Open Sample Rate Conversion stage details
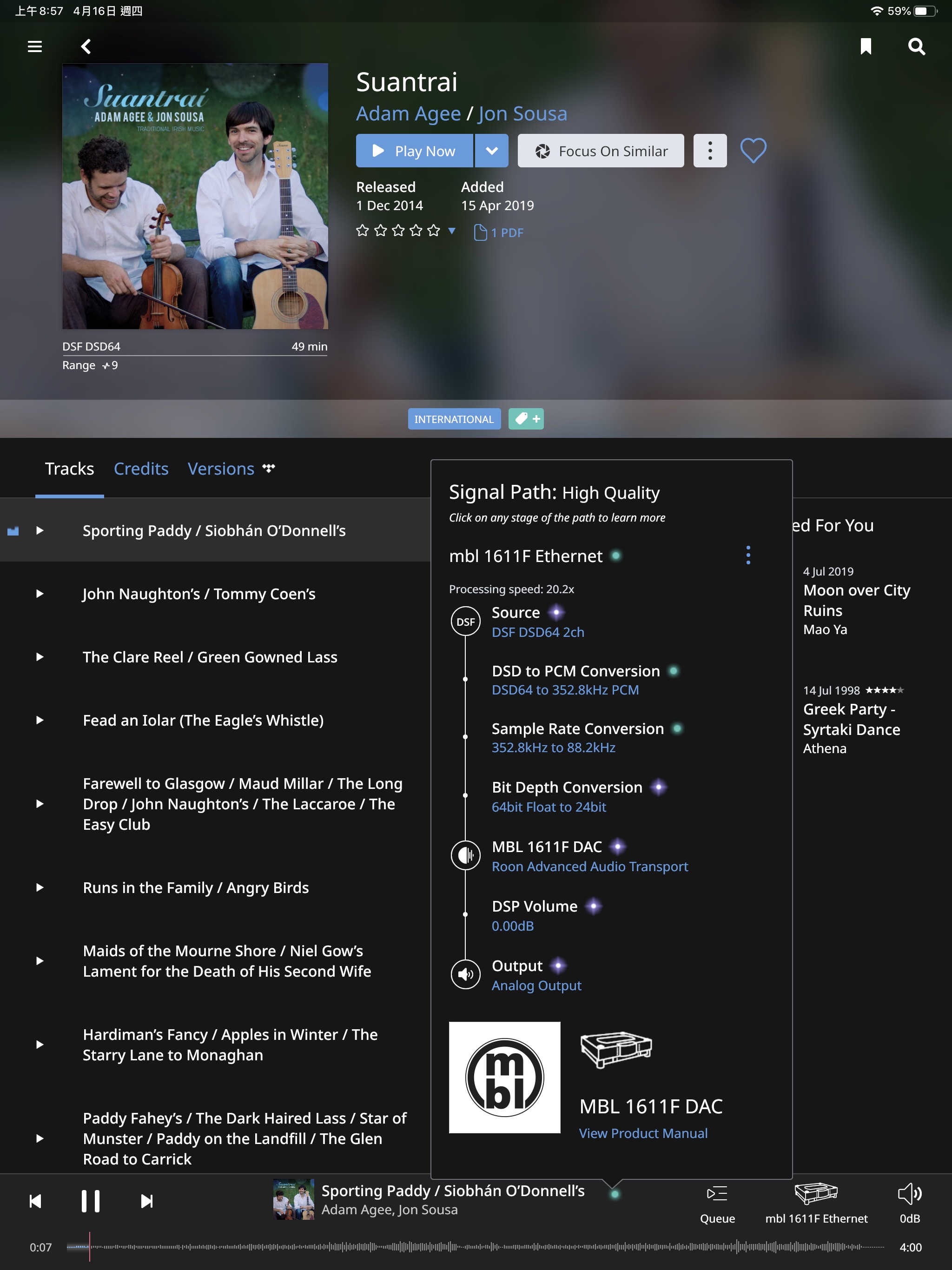Screen dimensions: 952x1270 588,737
